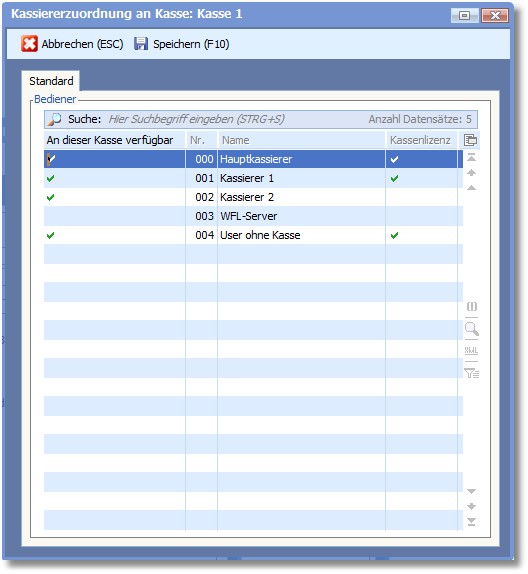Toggle availability checkbox for Kassierer 1
This screenshot has width=528, height=574.
51,178
